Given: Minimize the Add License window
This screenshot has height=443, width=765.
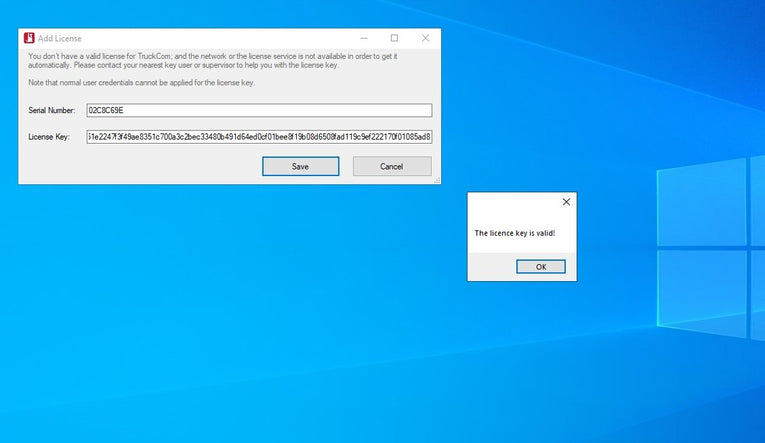Looking at the screenshot, I should click(x=364, y=38).
